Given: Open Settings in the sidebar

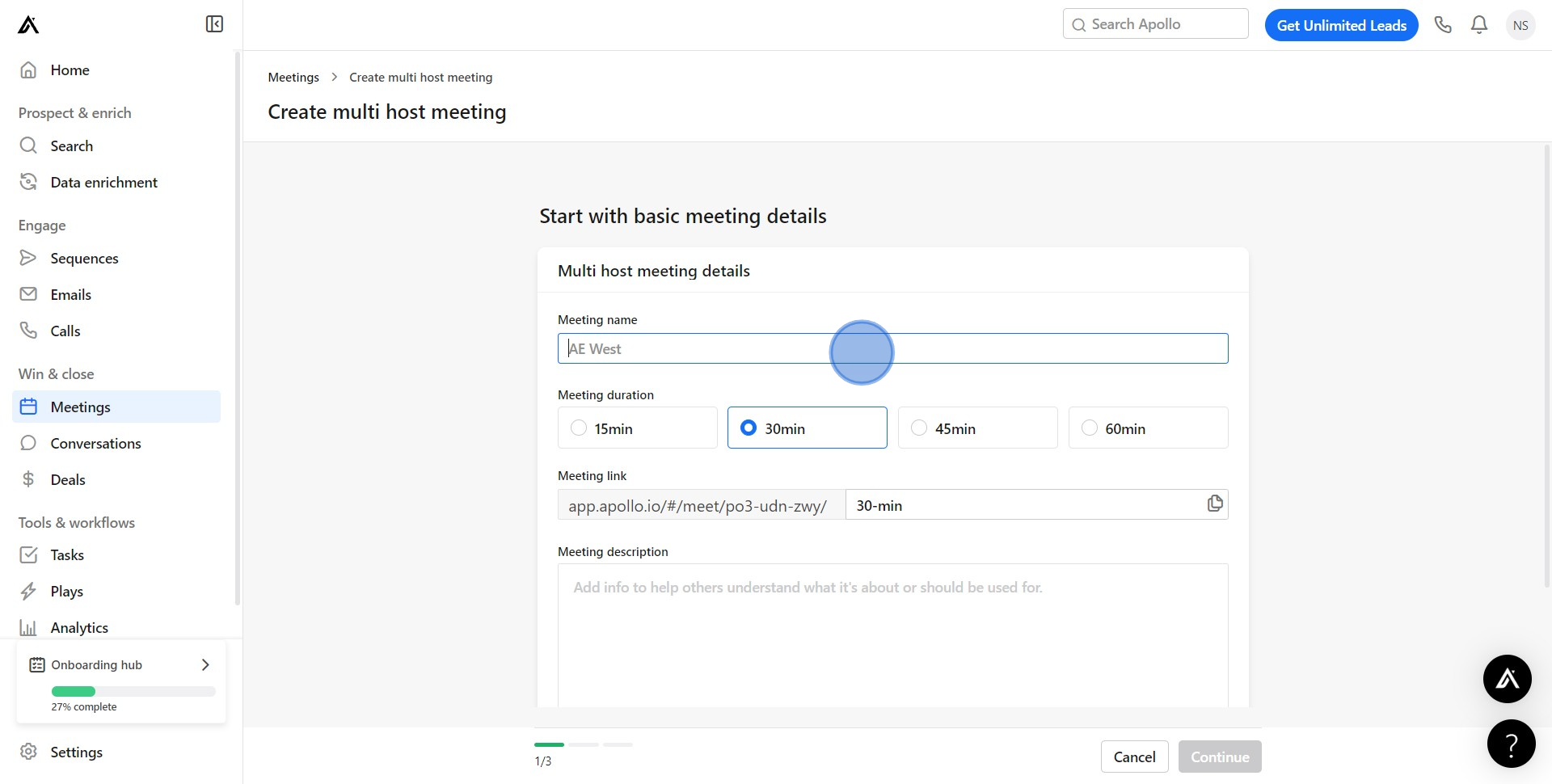Looking at the screenshot, I should [x=116, y=752].
